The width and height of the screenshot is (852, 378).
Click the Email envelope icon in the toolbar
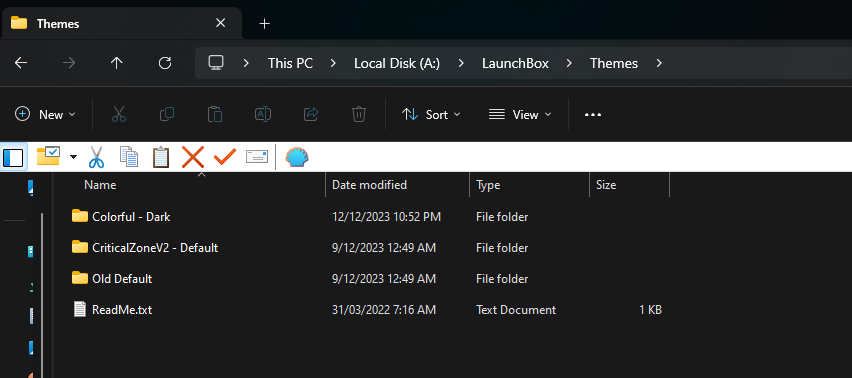click(x=257, y=157)
